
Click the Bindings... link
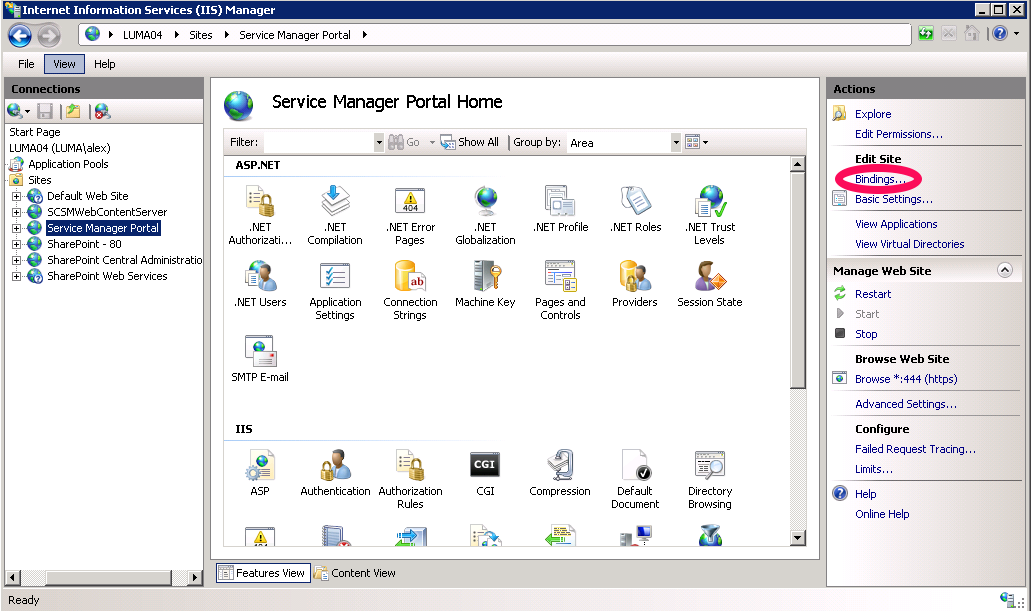pos(880,179)
